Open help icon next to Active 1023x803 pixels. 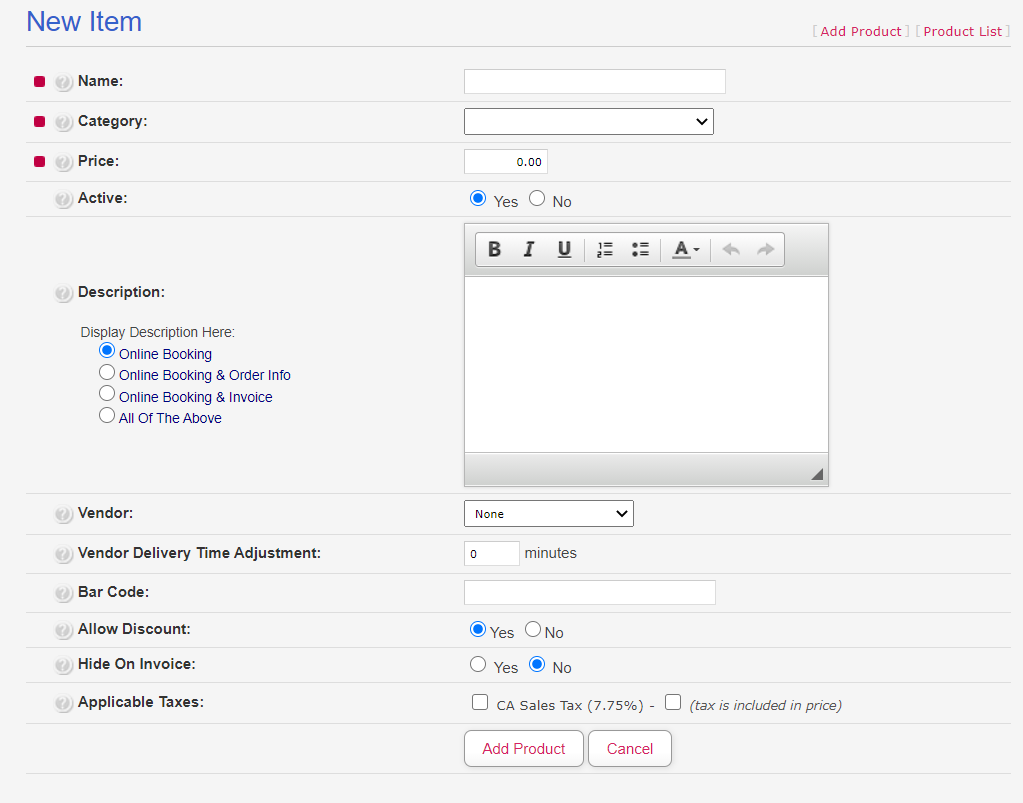pos(63,199)
